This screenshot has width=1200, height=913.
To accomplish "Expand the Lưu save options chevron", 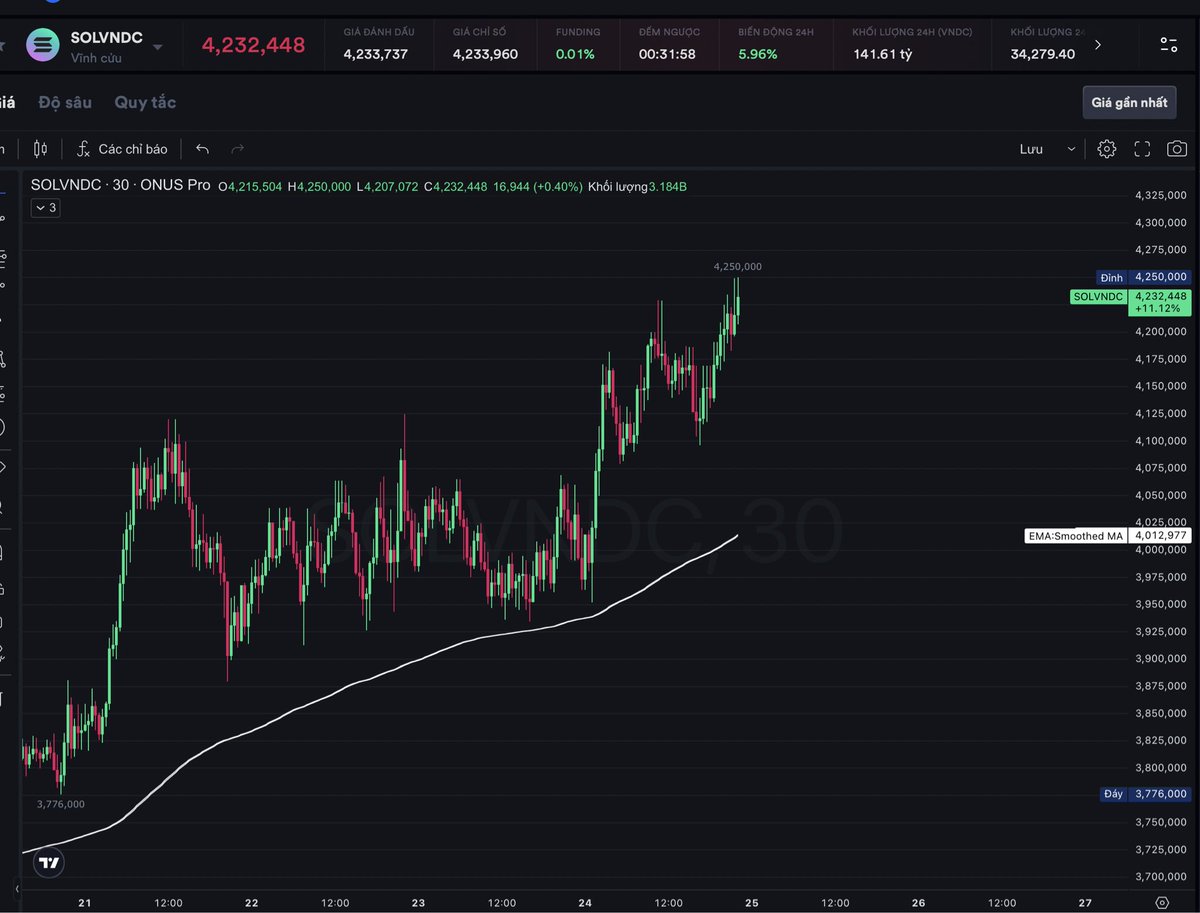I will 1071,149.
